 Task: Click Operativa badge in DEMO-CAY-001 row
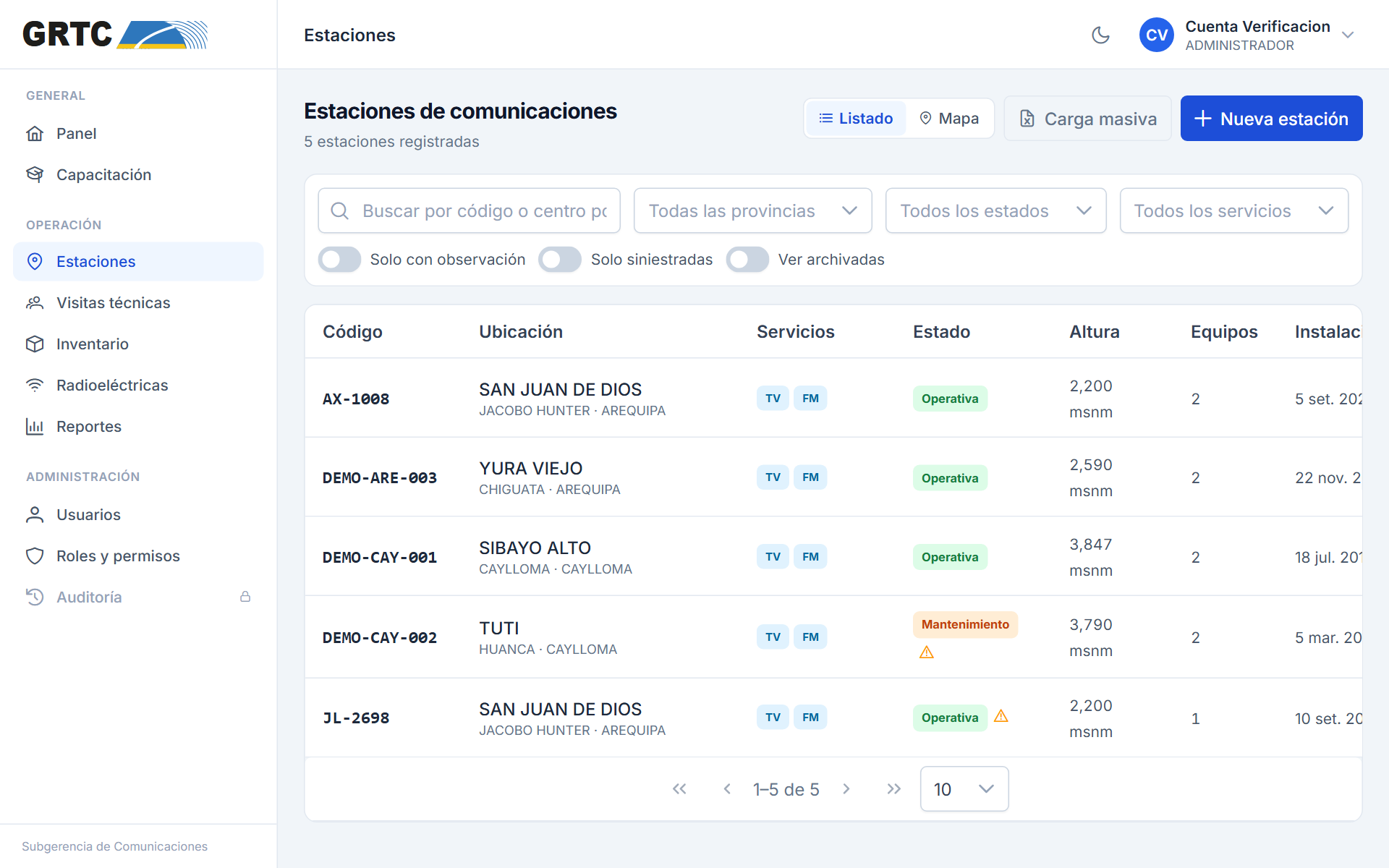950,557
